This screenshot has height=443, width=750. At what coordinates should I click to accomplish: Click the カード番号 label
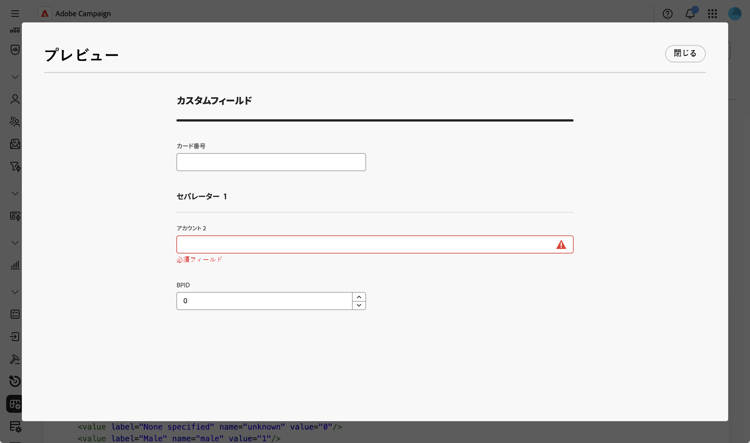191,146
